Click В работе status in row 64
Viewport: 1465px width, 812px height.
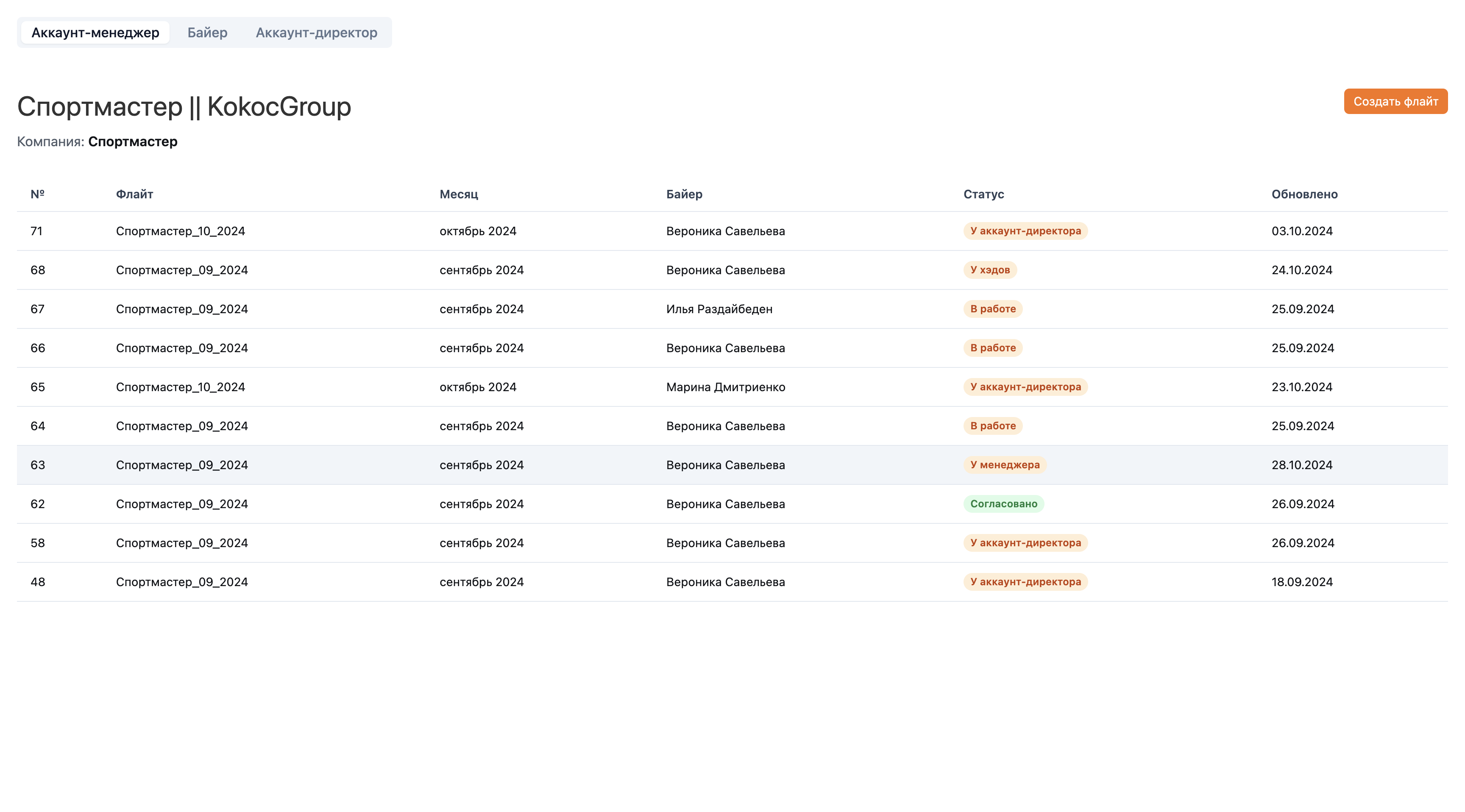click(993, 425)
